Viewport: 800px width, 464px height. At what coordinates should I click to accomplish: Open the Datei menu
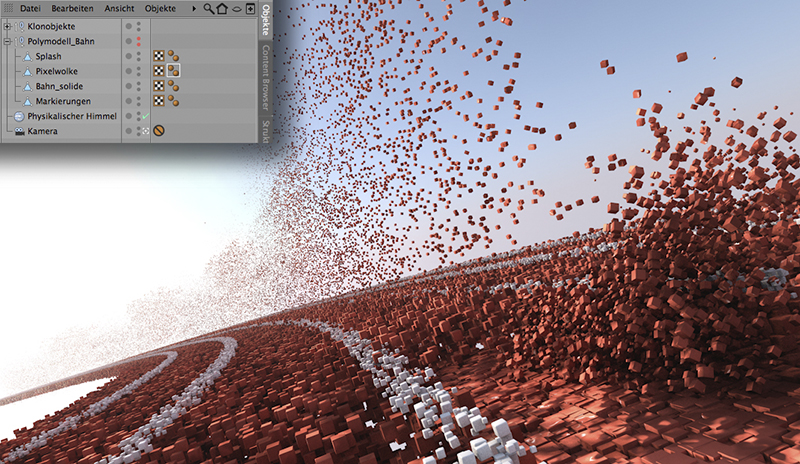pyautogui.click(x=30, y=8)
